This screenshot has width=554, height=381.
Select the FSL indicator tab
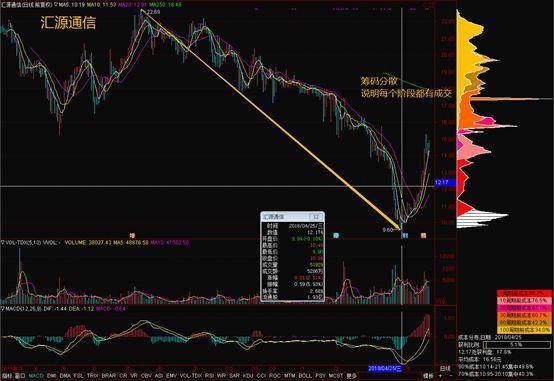(78, 376)
